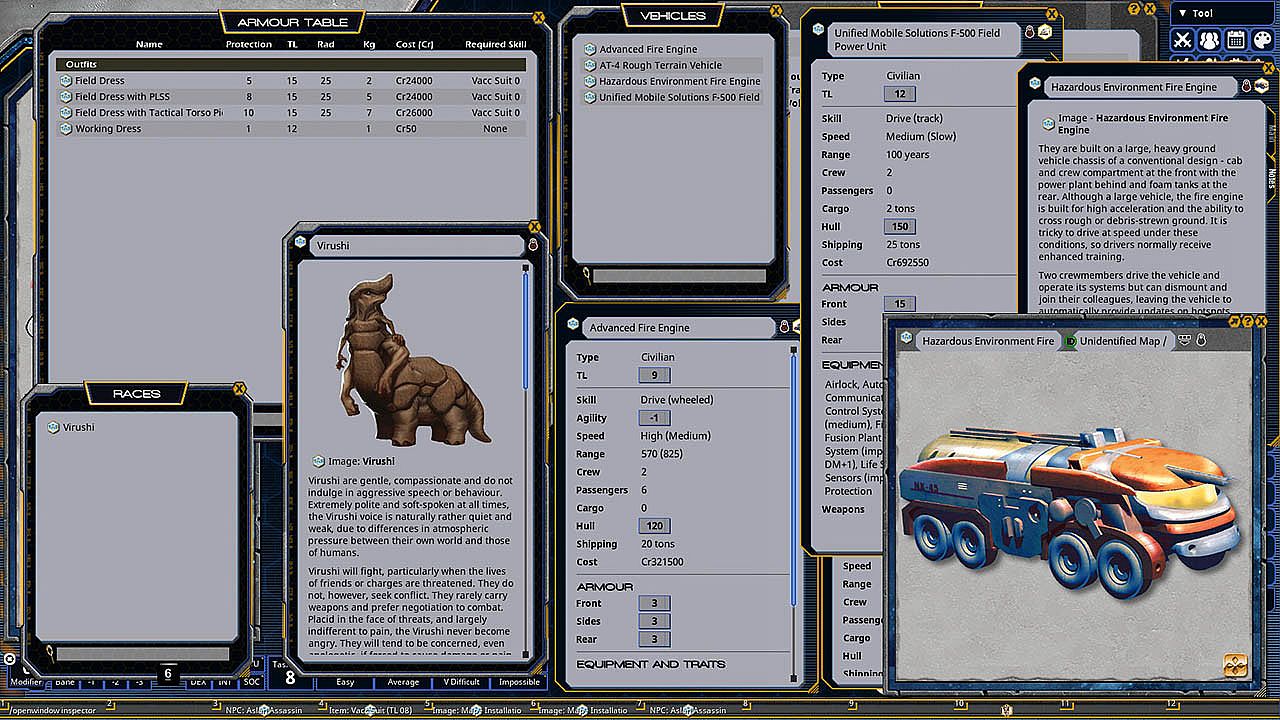Screen dimensions: 1280x720
Task: Click the ID identification toggle on image window
Action: [1071, 341]
